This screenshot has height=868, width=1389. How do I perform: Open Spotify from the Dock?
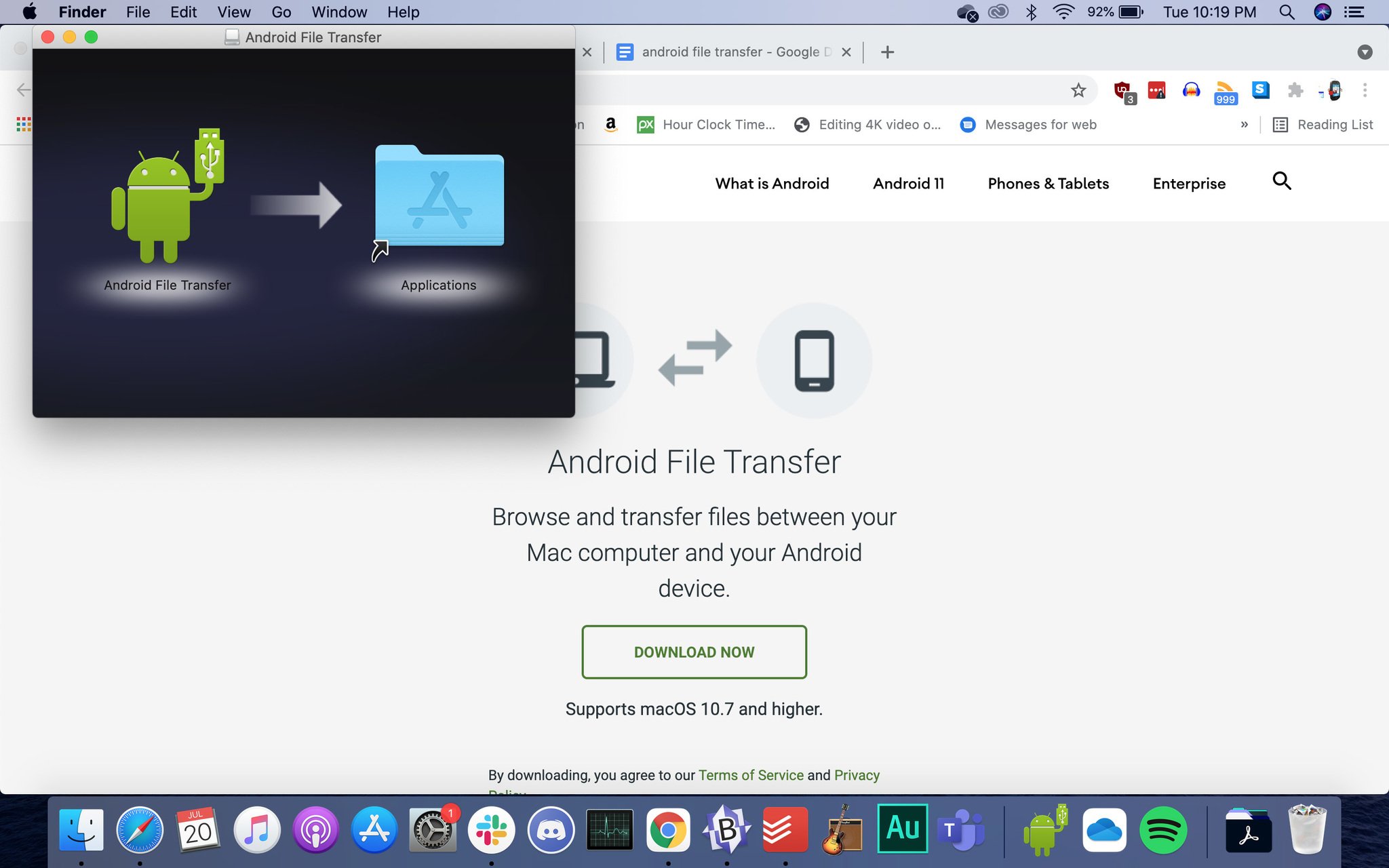tap(1162, 829)
